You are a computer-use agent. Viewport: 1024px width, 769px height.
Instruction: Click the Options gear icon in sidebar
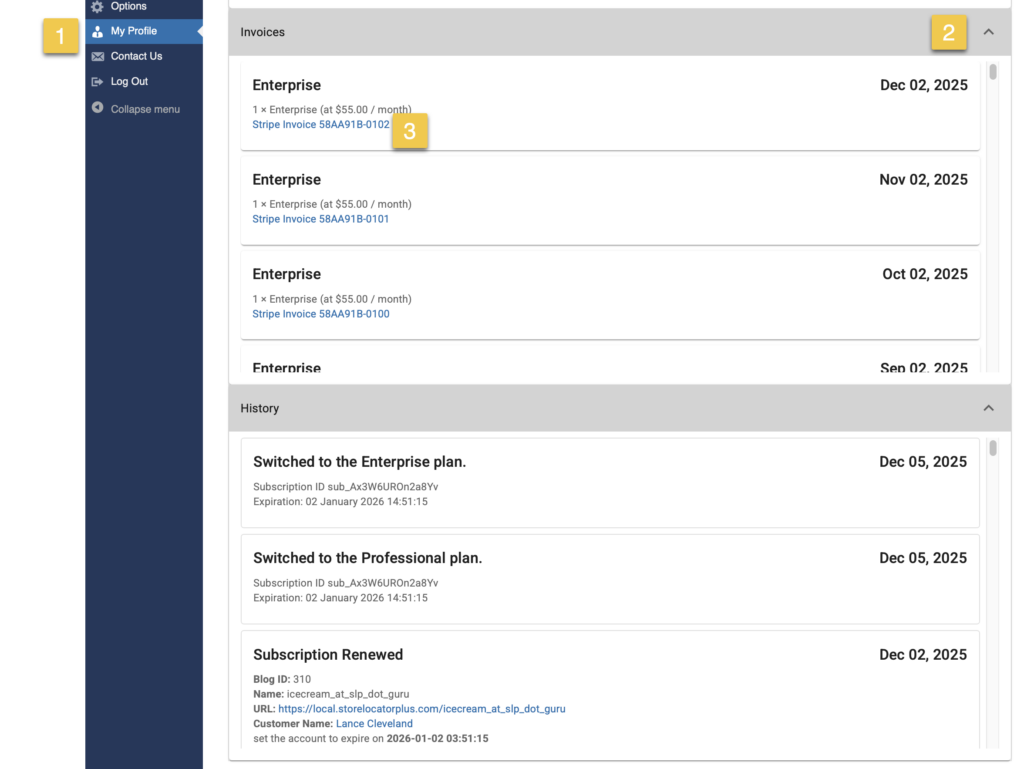point(97,7)
